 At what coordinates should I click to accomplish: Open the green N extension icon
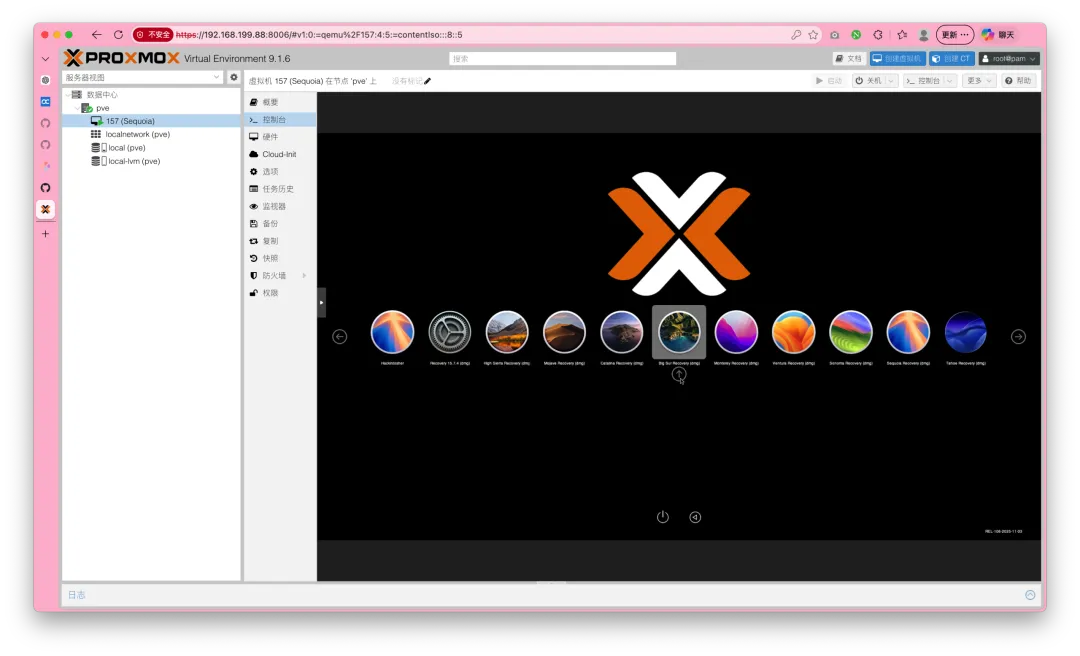click(x=856, y=34)
